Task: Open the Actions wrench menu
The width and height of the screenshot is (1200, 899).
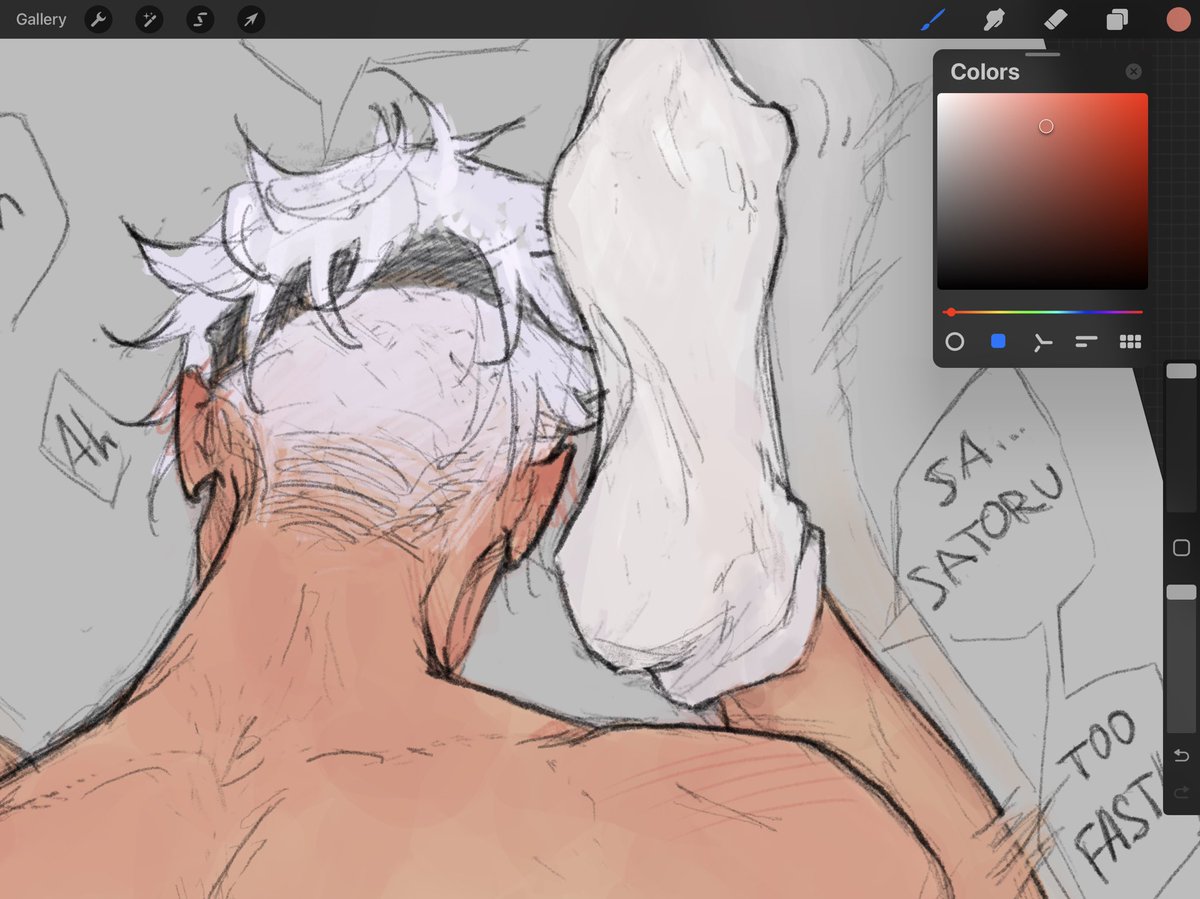Action: [98, 19]
